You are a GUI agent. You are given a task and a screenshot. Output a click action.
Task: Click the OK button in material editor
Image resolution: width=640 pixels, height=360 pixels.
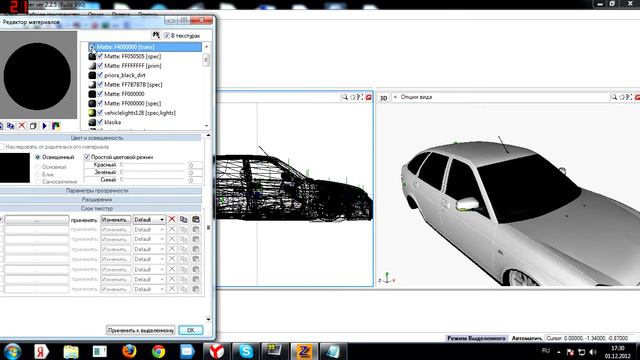191,330
